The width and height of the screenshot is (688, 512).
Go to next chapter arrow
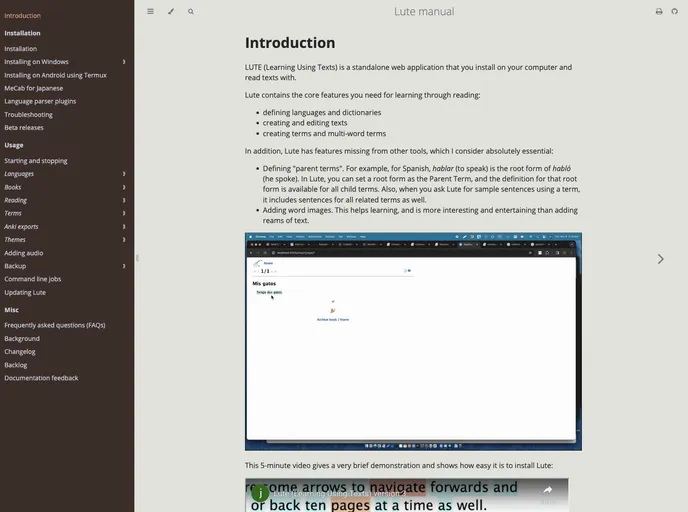tap(660, 259)
